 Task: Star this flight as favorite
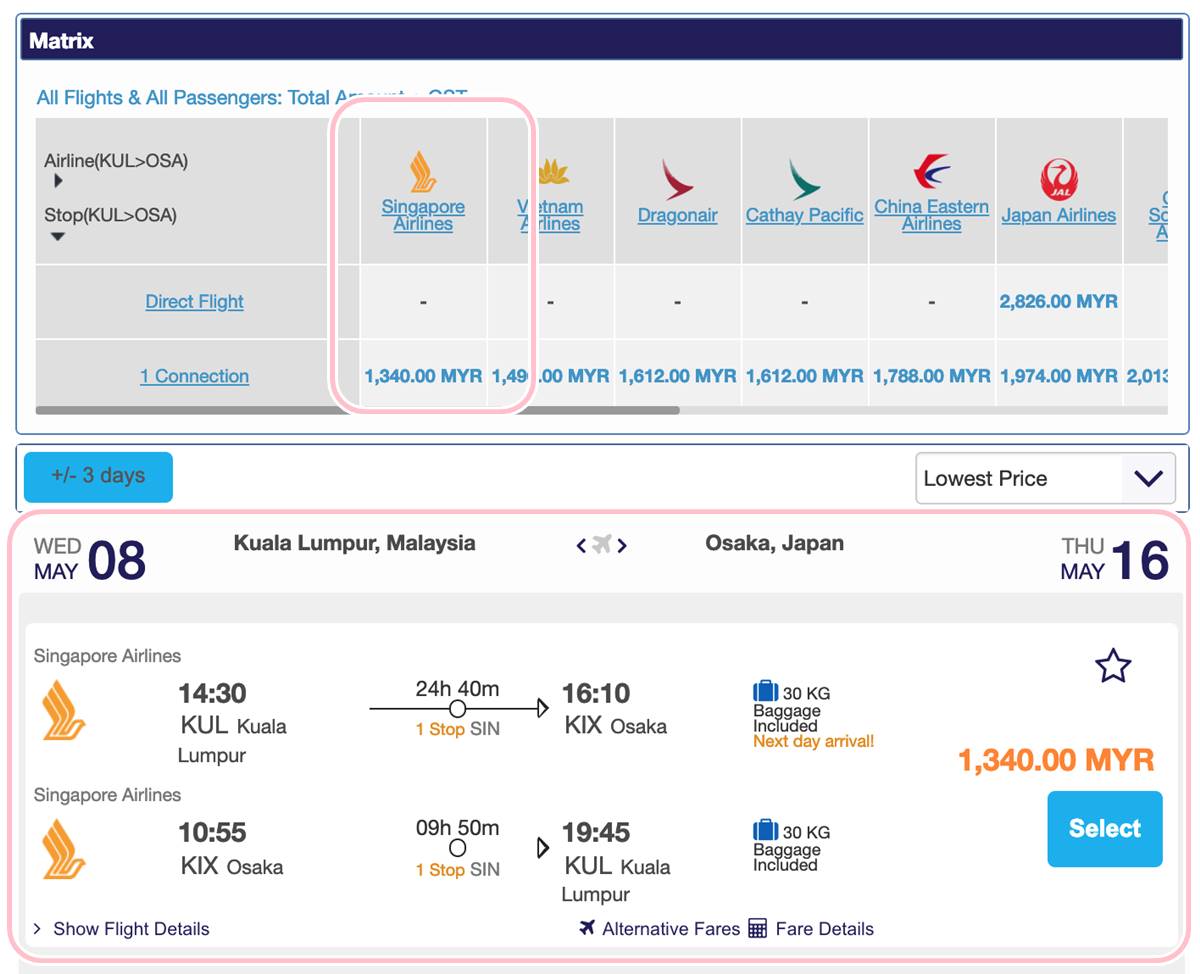point(1112,666)
